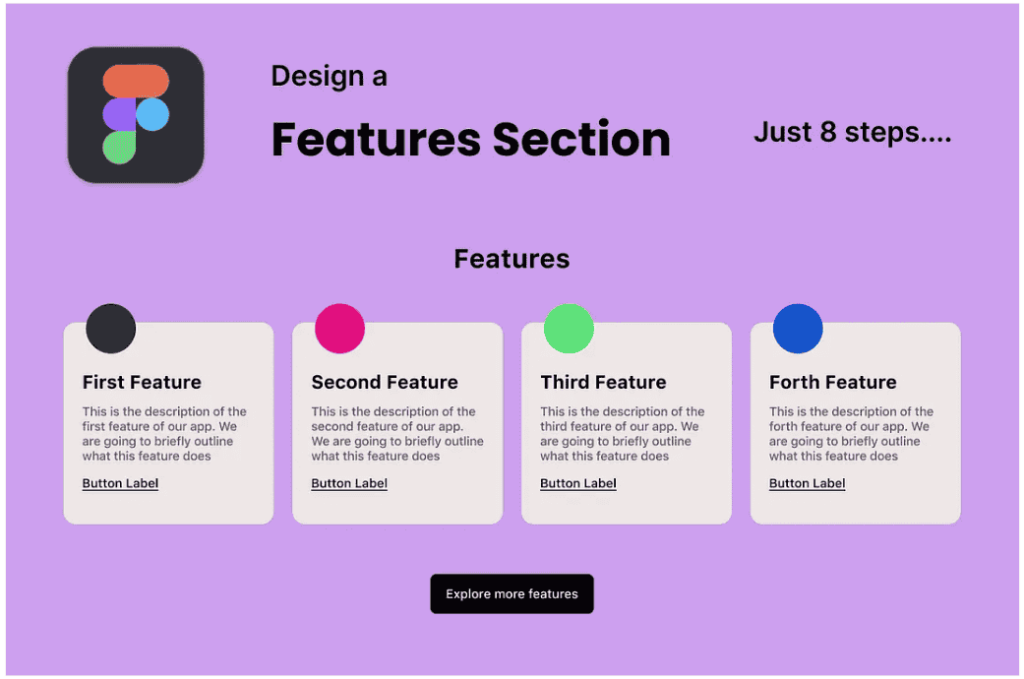Click the 'Design a' subtitle text
The height and width of the screenshot is (679, 1024).
(x=329, y=76)
